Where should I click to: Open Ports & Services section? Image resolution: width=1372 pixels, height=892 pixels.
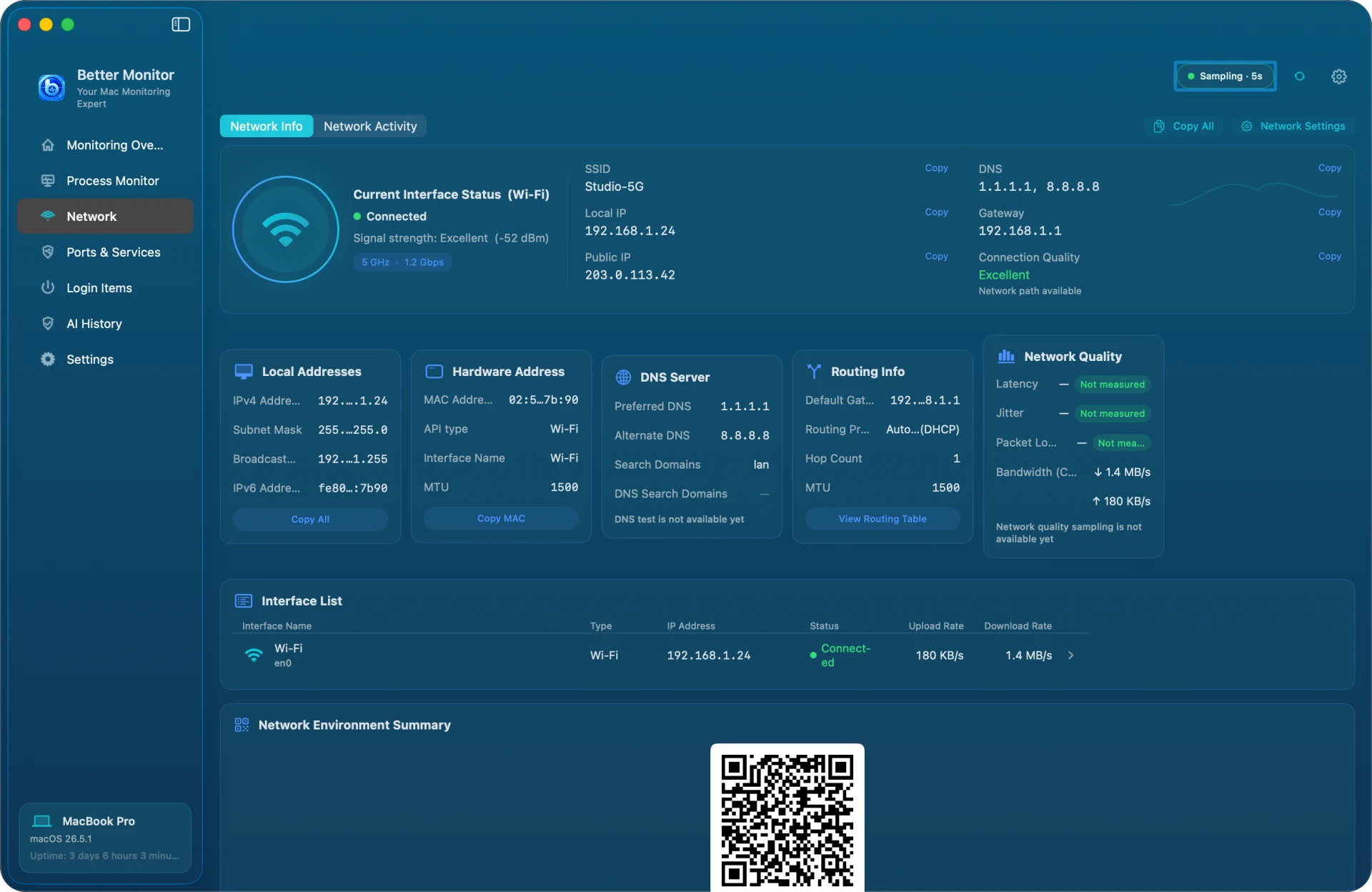tap(105, 252)
